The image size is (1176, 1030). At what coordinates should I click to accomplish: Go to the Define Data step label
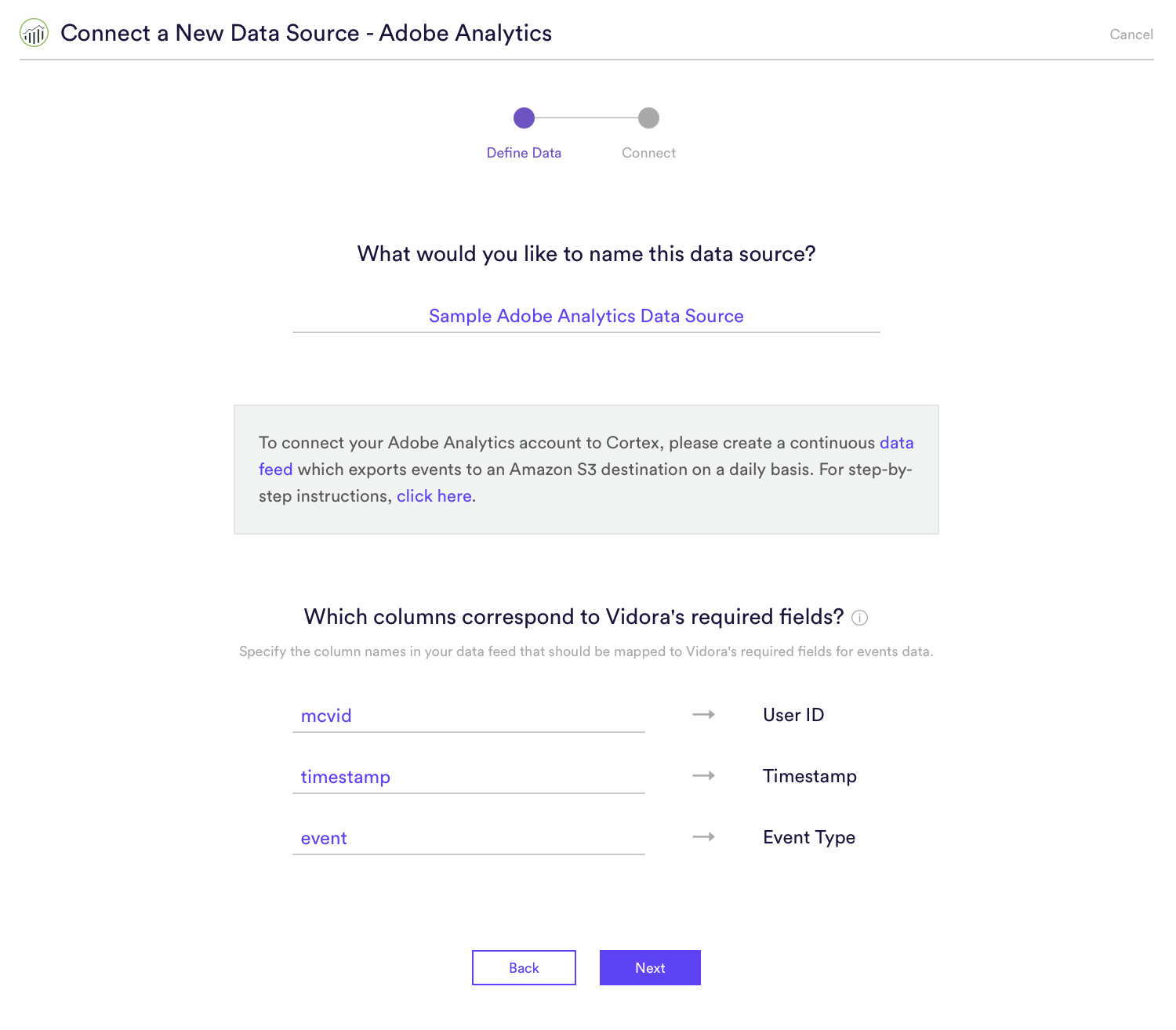click(x=524, y=153)
